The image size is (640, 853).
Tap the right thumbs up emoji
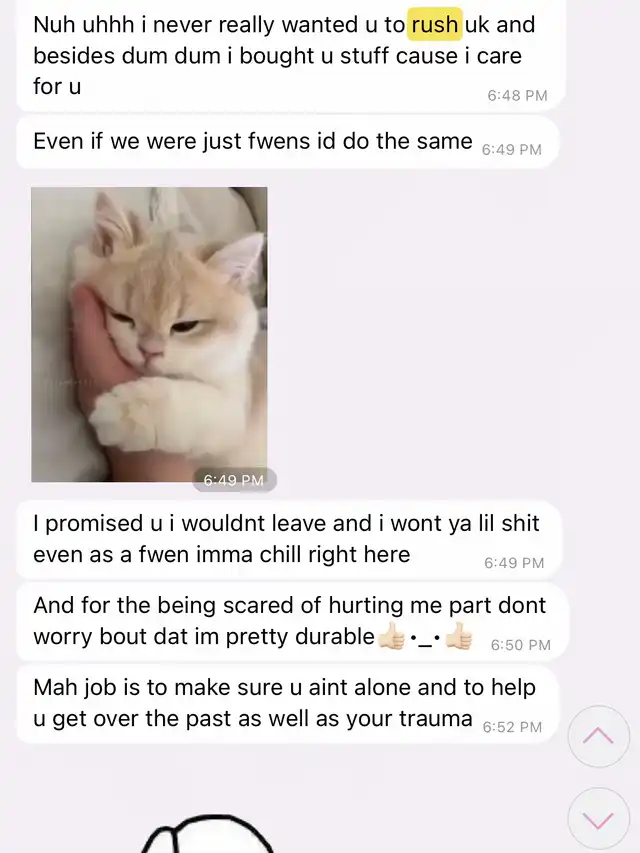pos(459,636)
